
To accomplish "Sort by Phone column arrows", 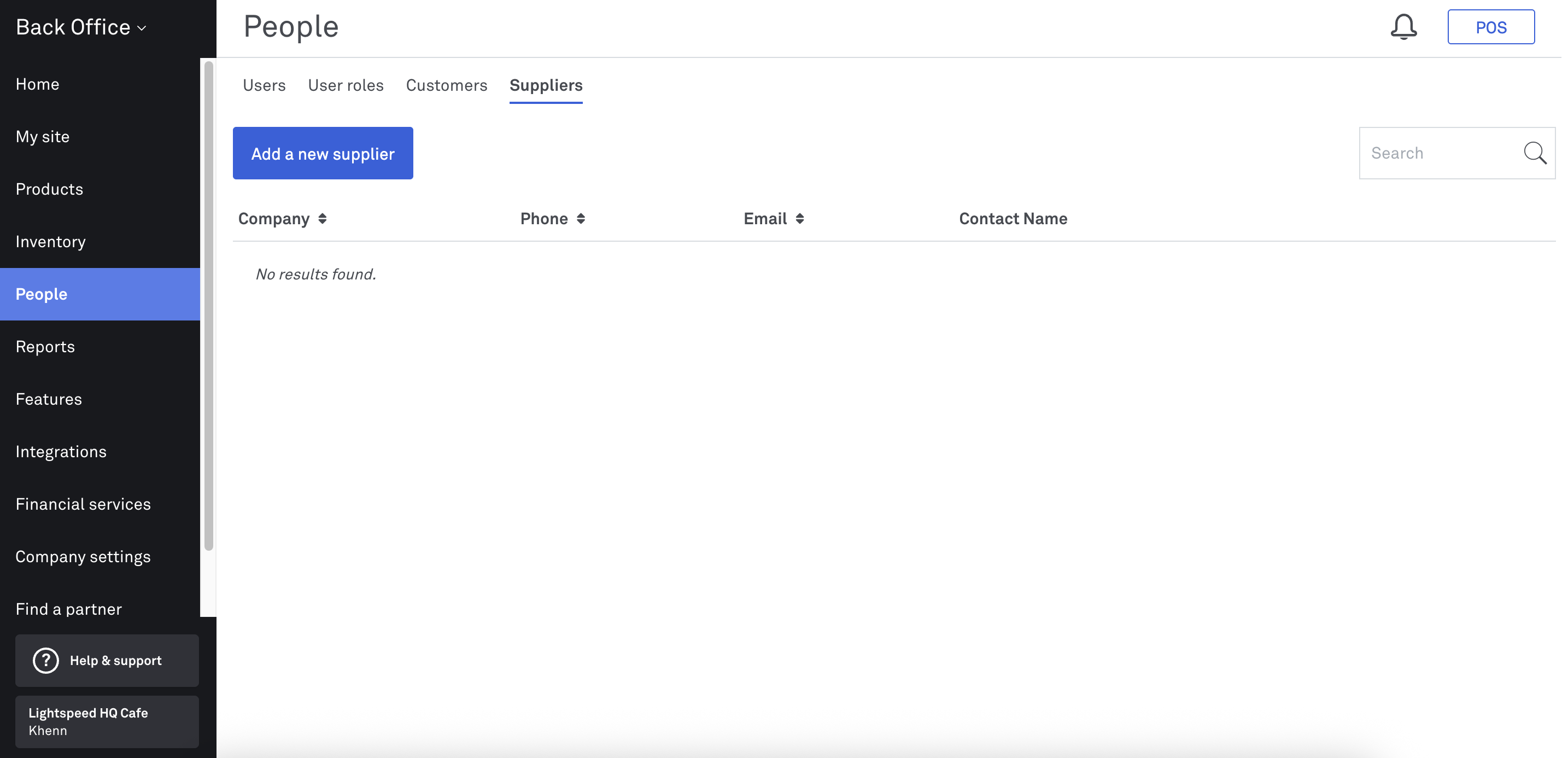I will coord(581,219).
